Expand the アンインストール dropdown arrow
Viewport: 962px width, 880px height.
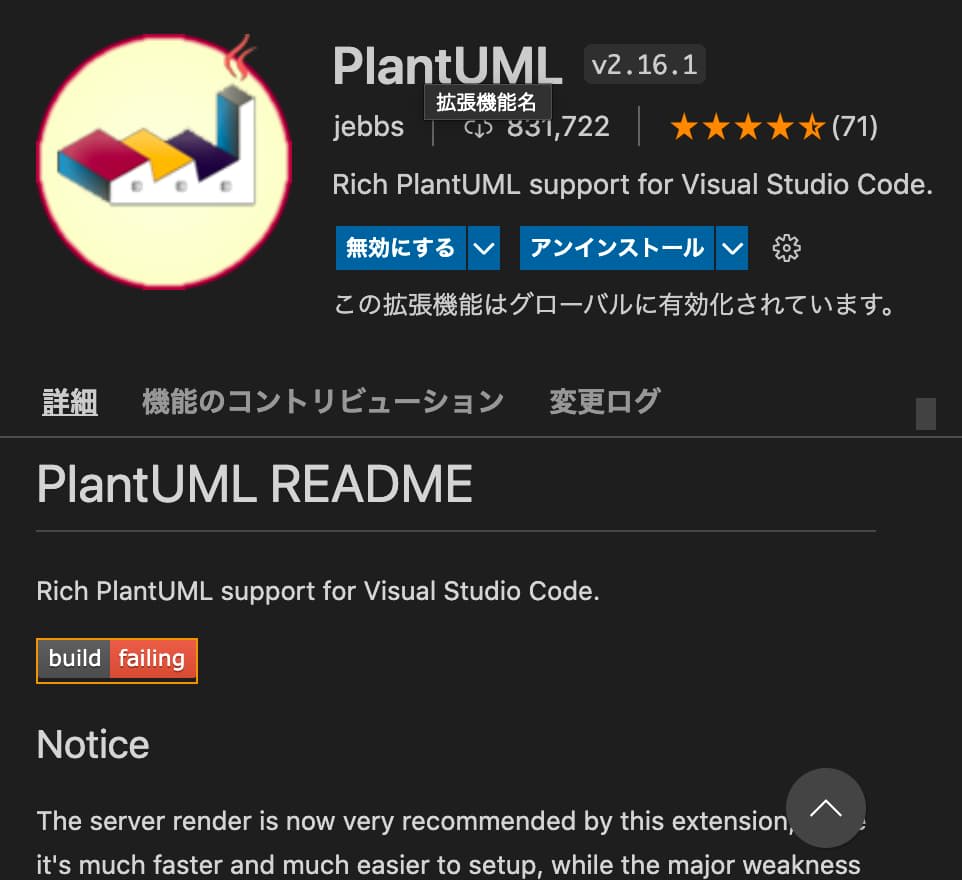pos(732,248)
